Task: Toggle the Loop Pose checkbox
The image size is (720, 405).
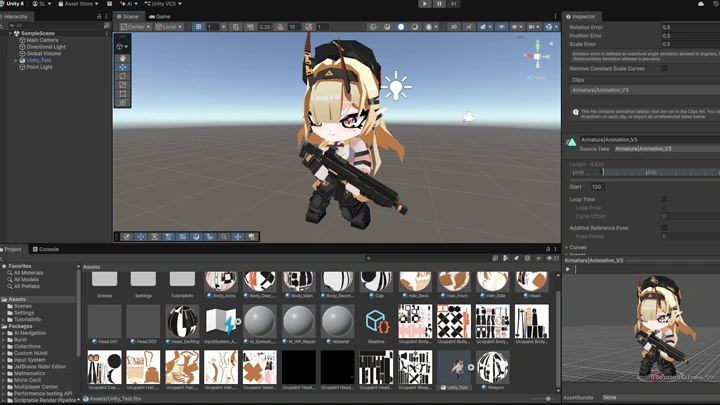Action: click(x=664, y=208)
